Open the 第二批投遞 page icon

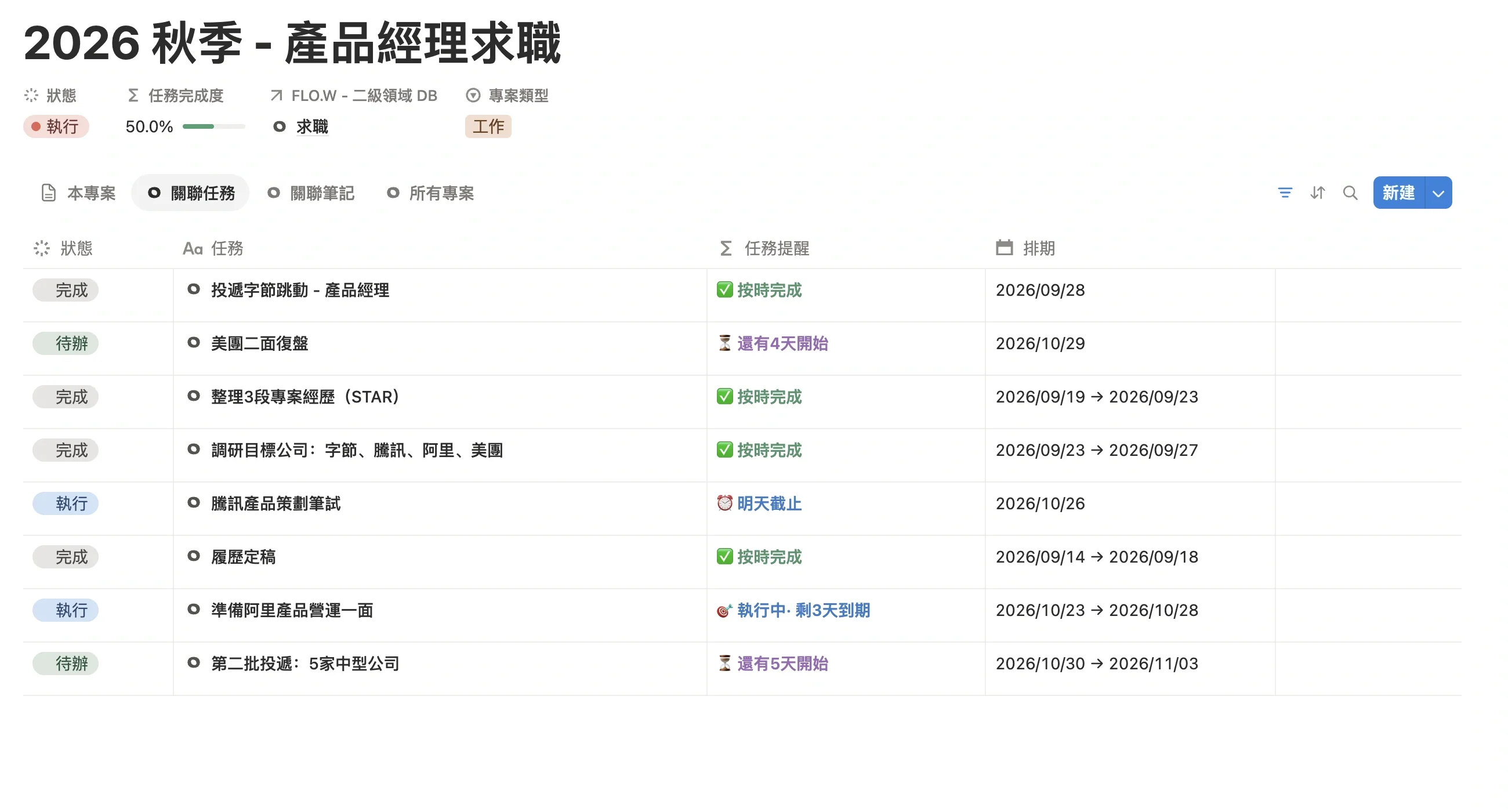(x=194, y=663)
